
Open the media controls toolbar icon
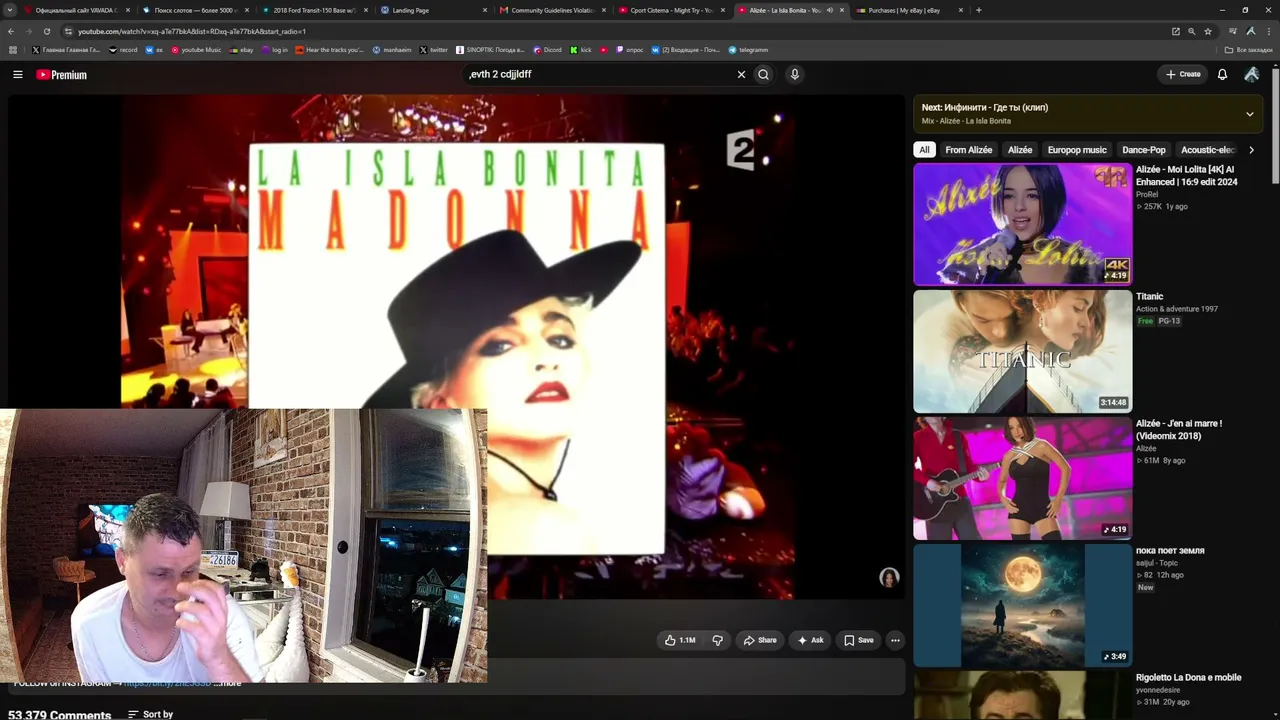click(x=1233, y=31)
